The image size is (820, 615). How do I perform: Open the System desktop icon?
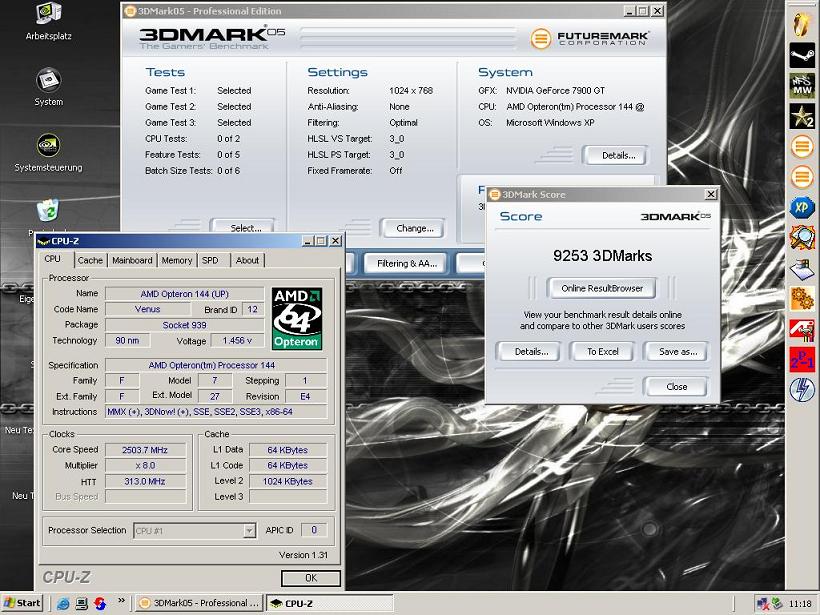(49, 81)
